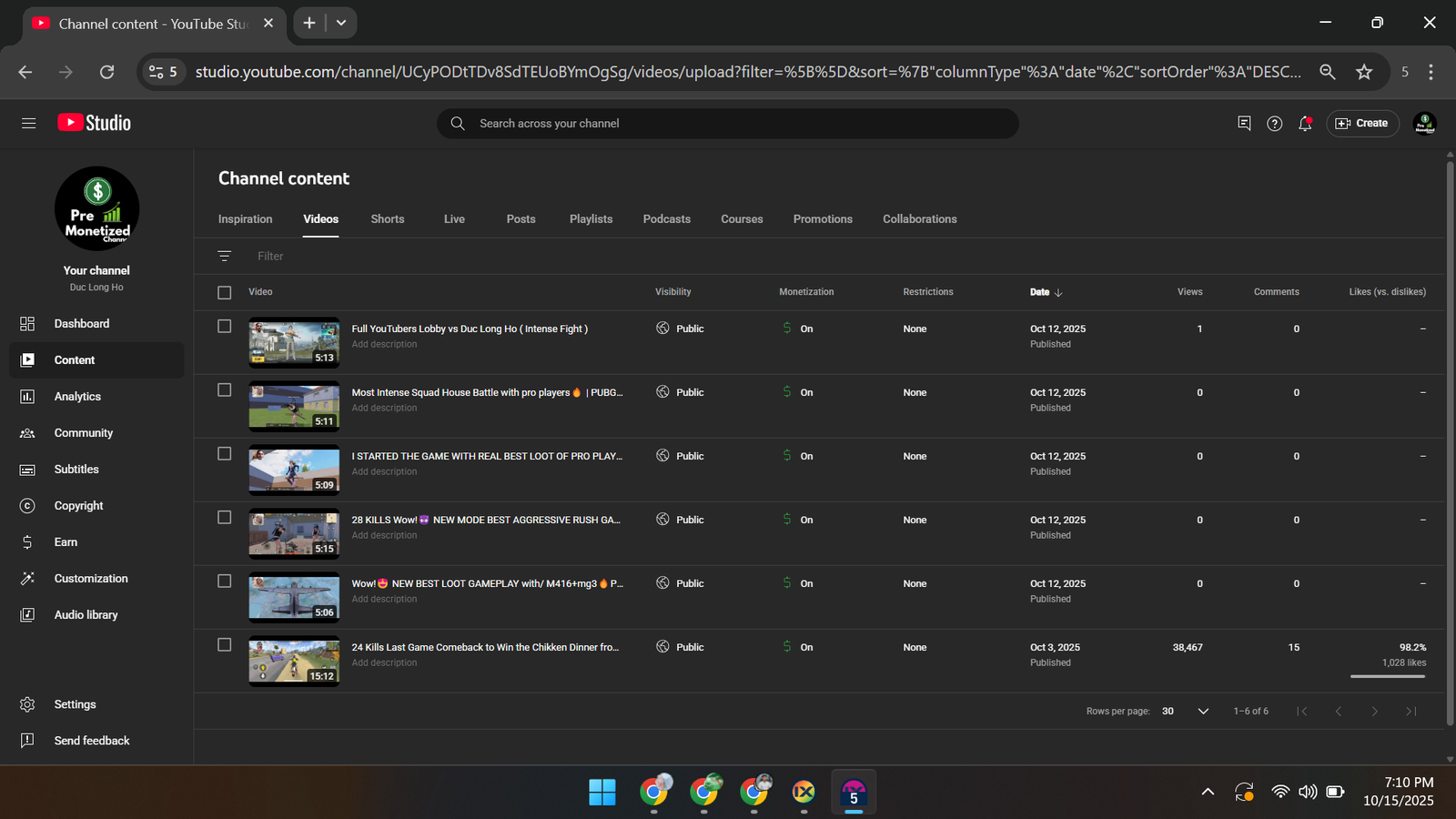Select the 24 Kills Last Game video checkbox

tap(225, 645)
